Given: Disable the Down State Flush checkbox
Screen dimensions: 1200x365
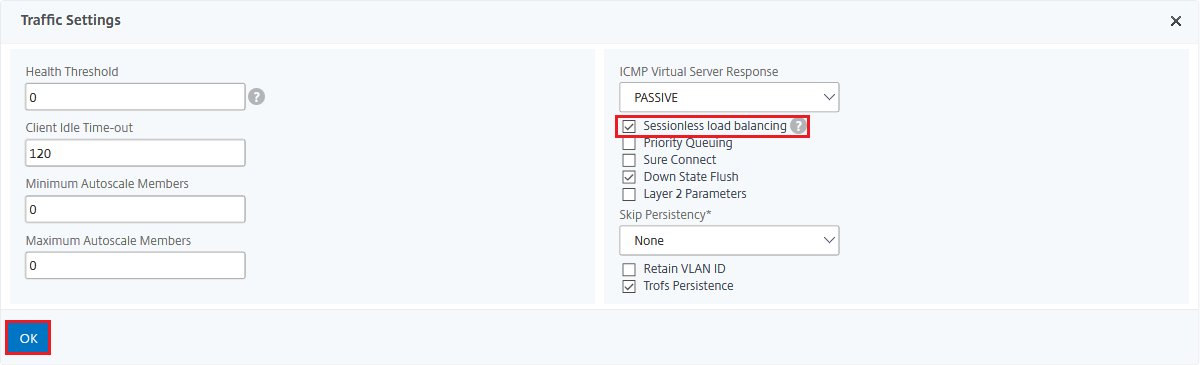Looking at the screenshot, I should 629,177.
